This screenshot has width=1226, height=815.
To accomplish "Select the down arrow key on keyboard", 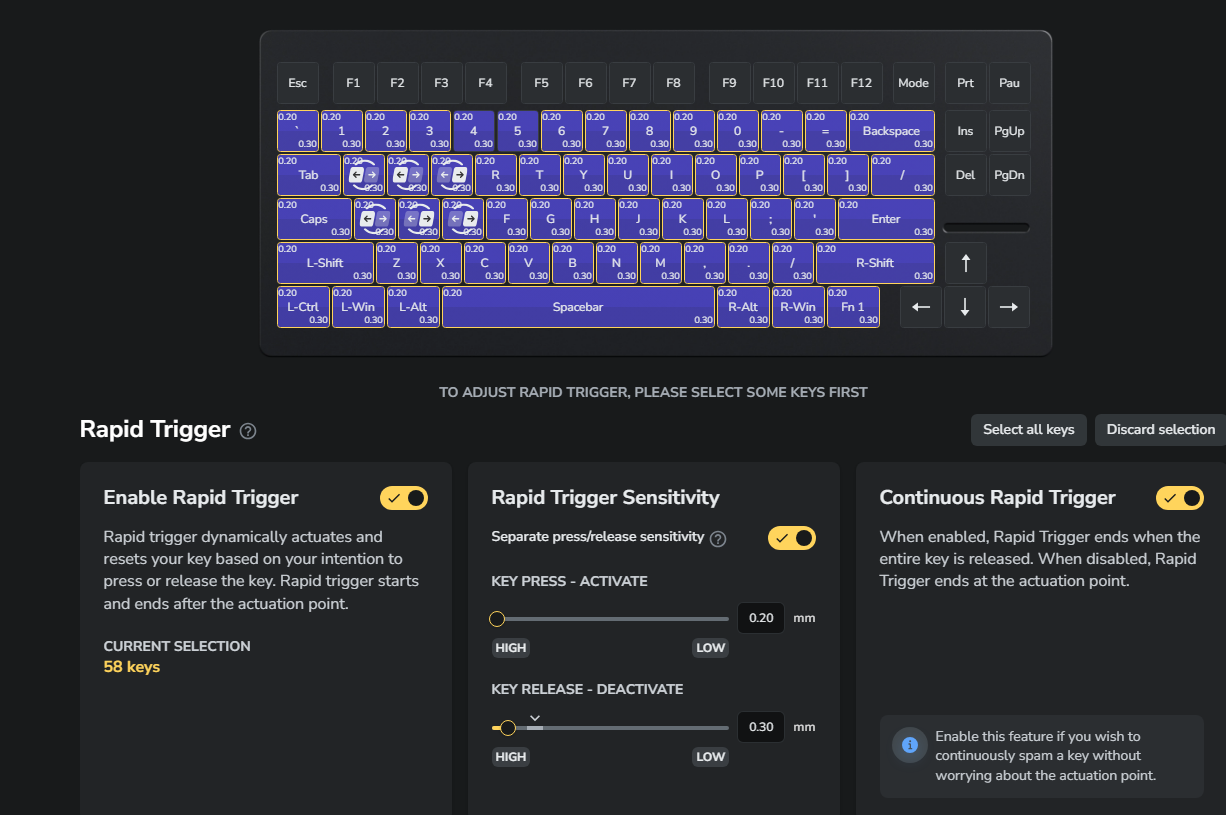I will point(965,307).
